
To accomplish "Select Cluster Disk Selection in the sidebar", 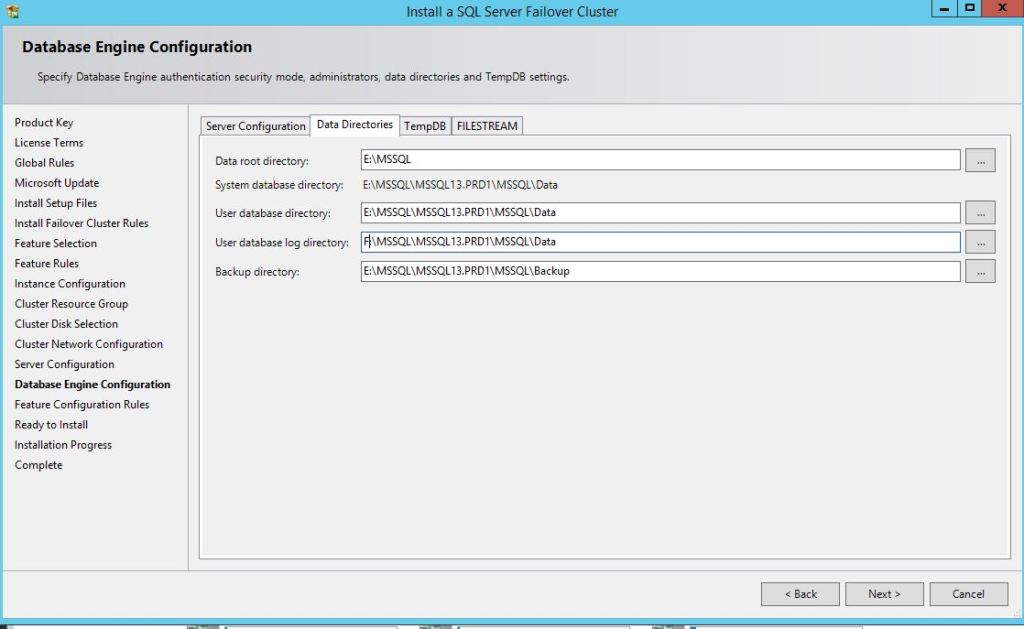I will click(66, 324).
